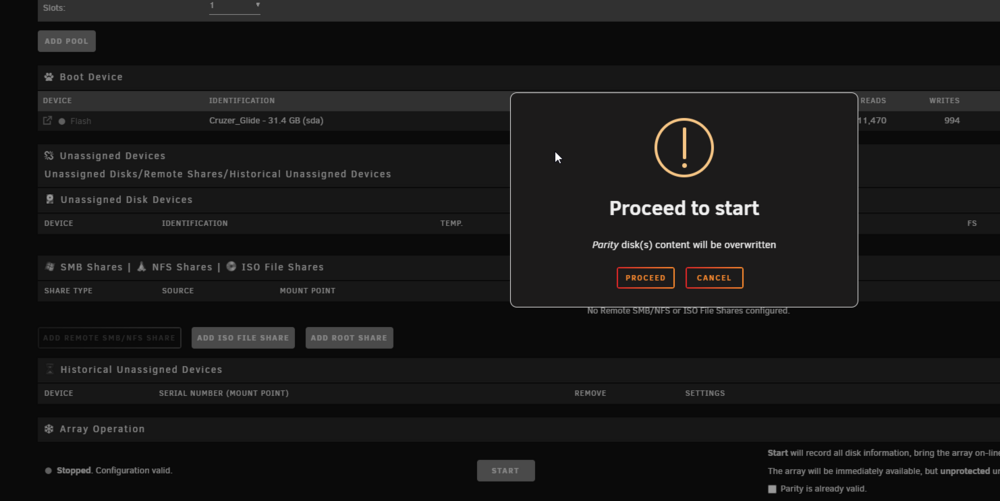The width and height of the screenshot is (1000, 501).
Task: Click Historical Unassigned Devices hourglass icon
Action: click(50, 369)
